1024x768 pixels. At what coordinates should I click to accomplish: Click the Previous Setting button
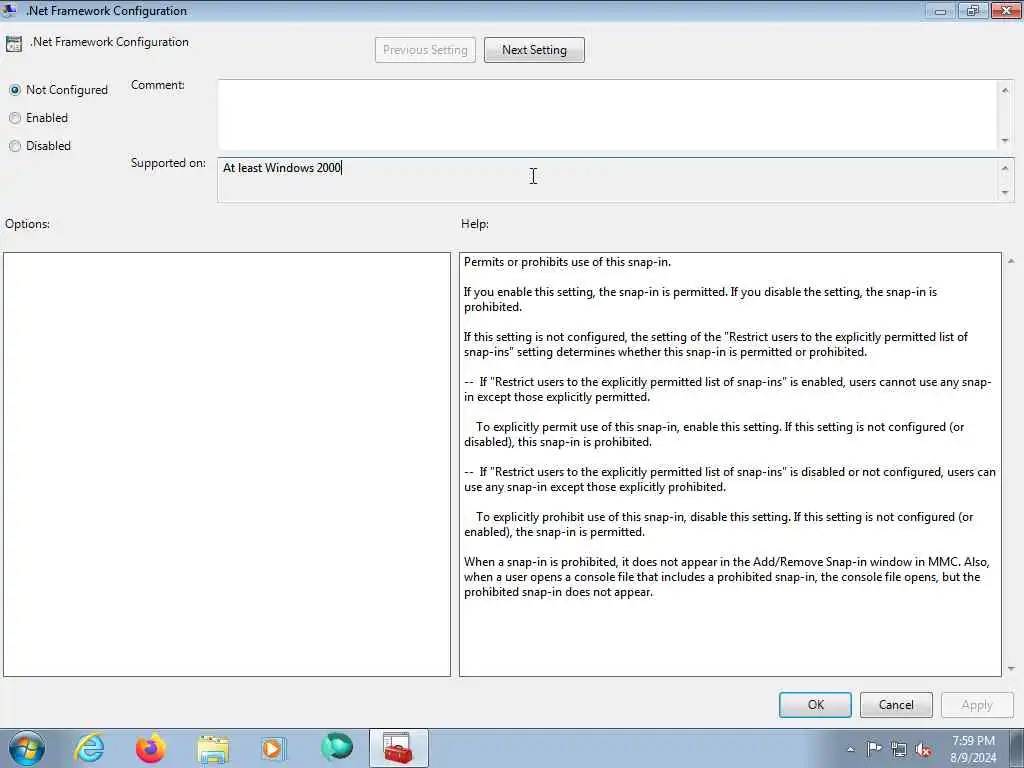[x=425, y=50]
